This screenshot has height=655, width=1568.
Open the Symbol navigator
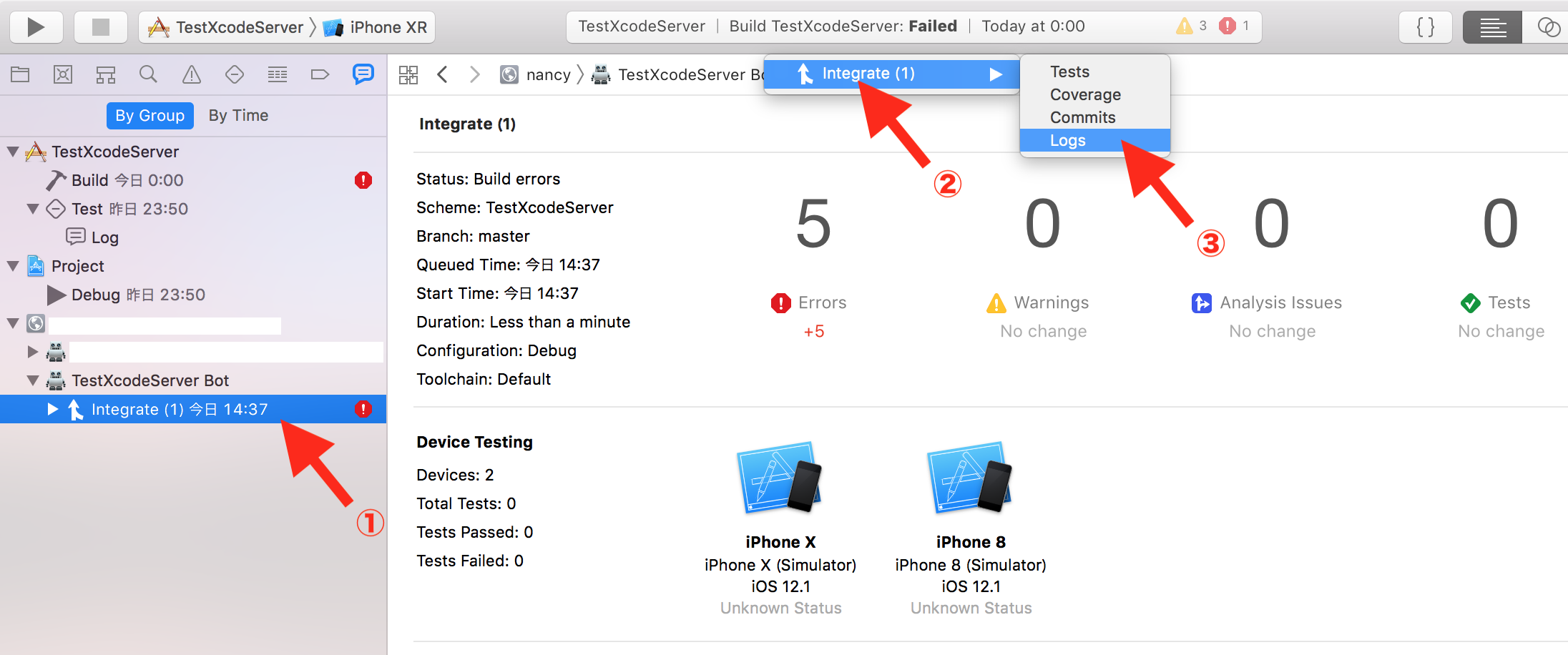coord(106,74)
